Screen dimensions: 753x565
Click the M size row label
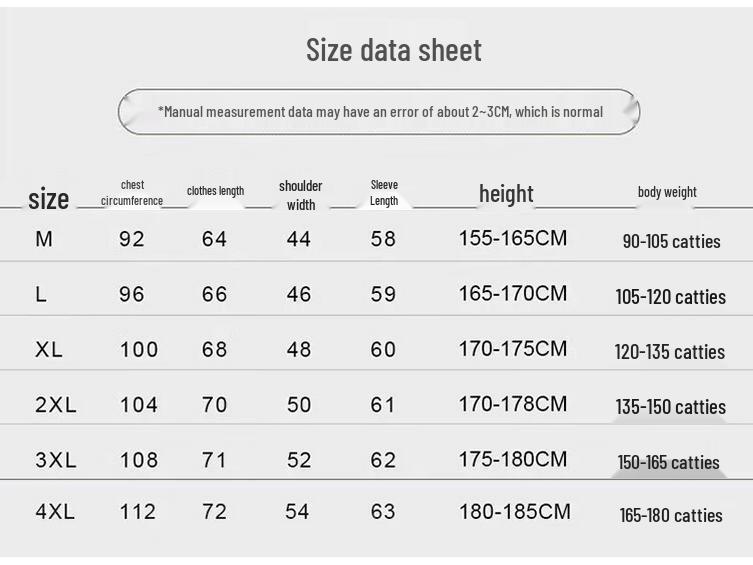coord(44,239)
